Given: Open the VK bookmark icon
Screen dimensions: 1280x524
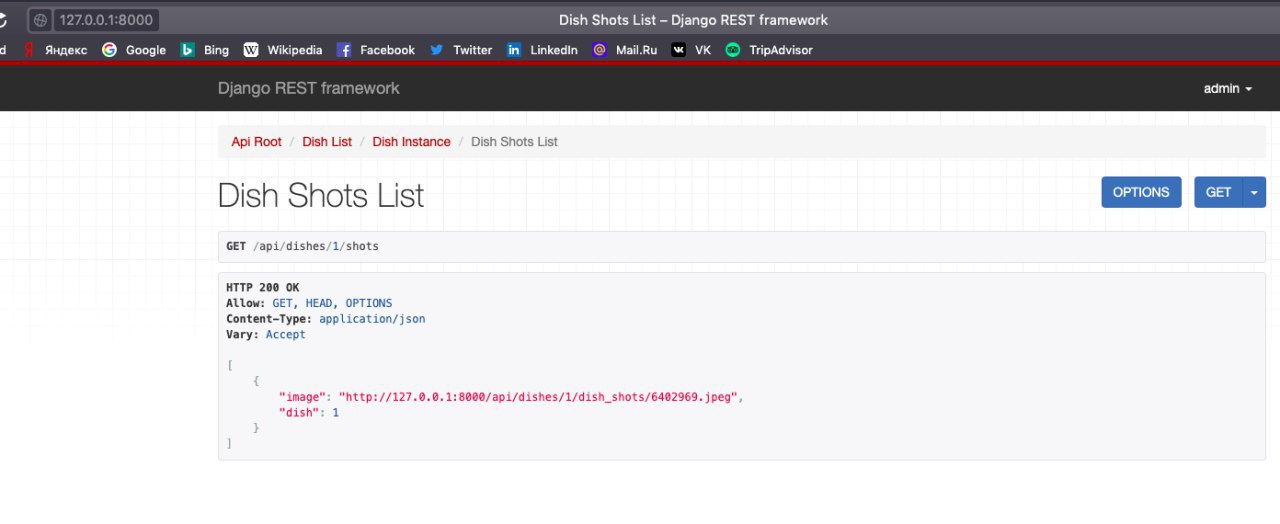Looking at the screenshot, I should (679, 50).
